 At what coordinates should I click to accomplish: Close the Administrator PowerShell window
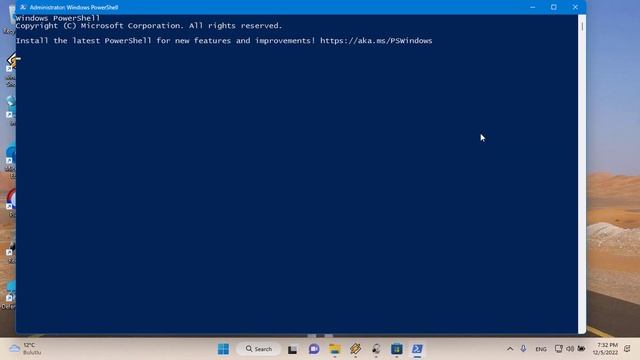tap(576, 7)
